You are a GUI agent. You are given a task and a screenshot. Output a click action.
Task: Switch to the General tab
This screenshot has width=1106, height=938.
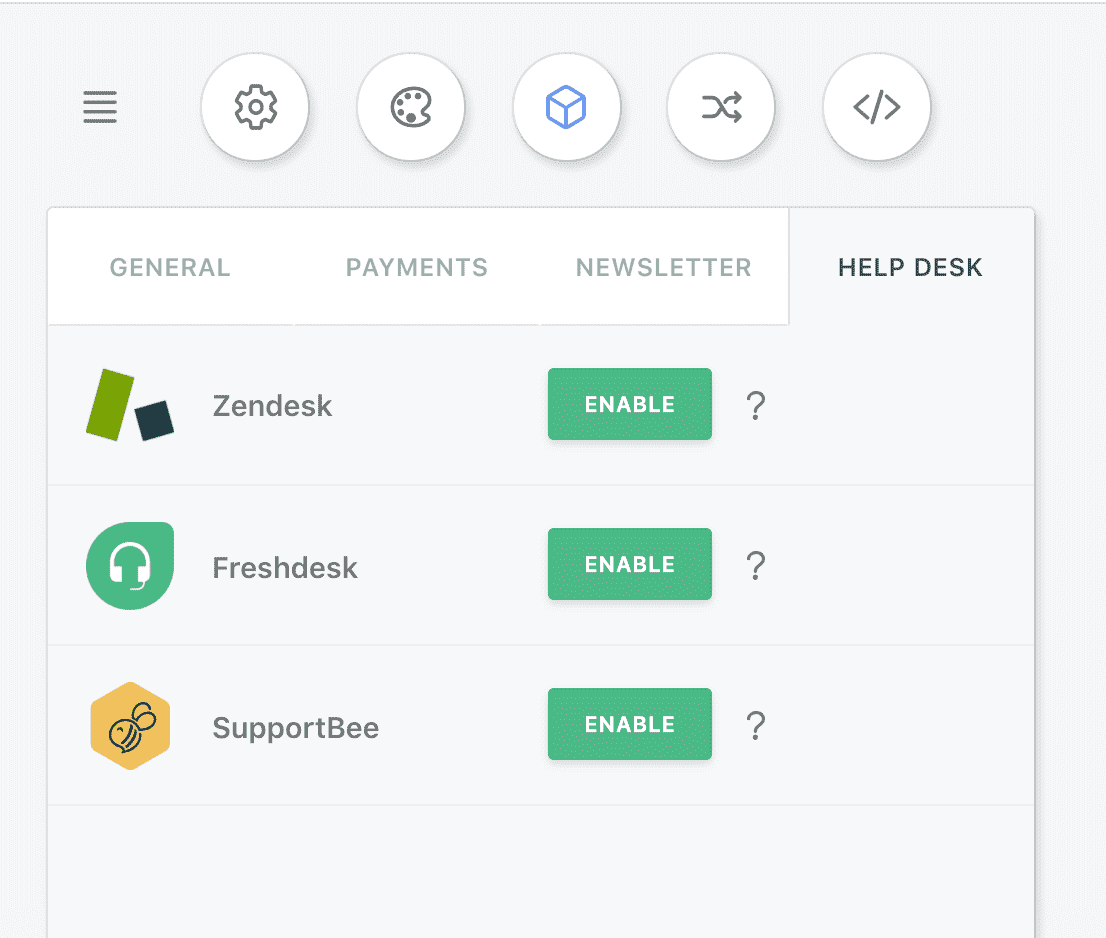pyautogui.click(x=170, y=267)
